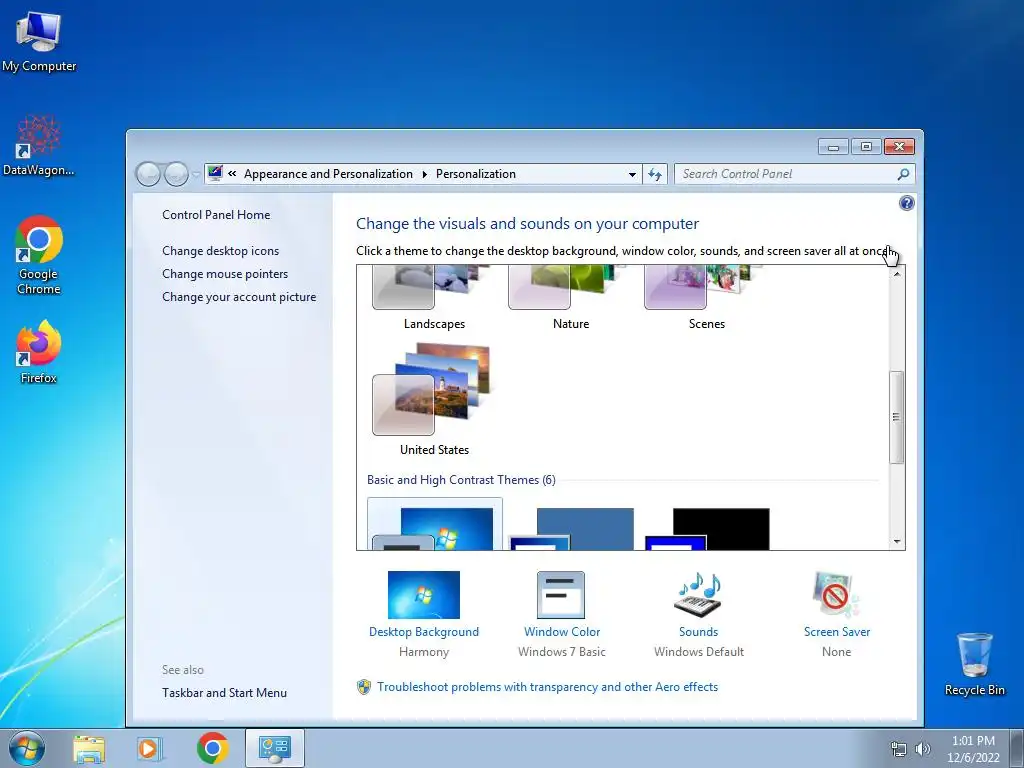Select the United States theme
This screenshot has width=1024, height=768.
coord(434,400)
